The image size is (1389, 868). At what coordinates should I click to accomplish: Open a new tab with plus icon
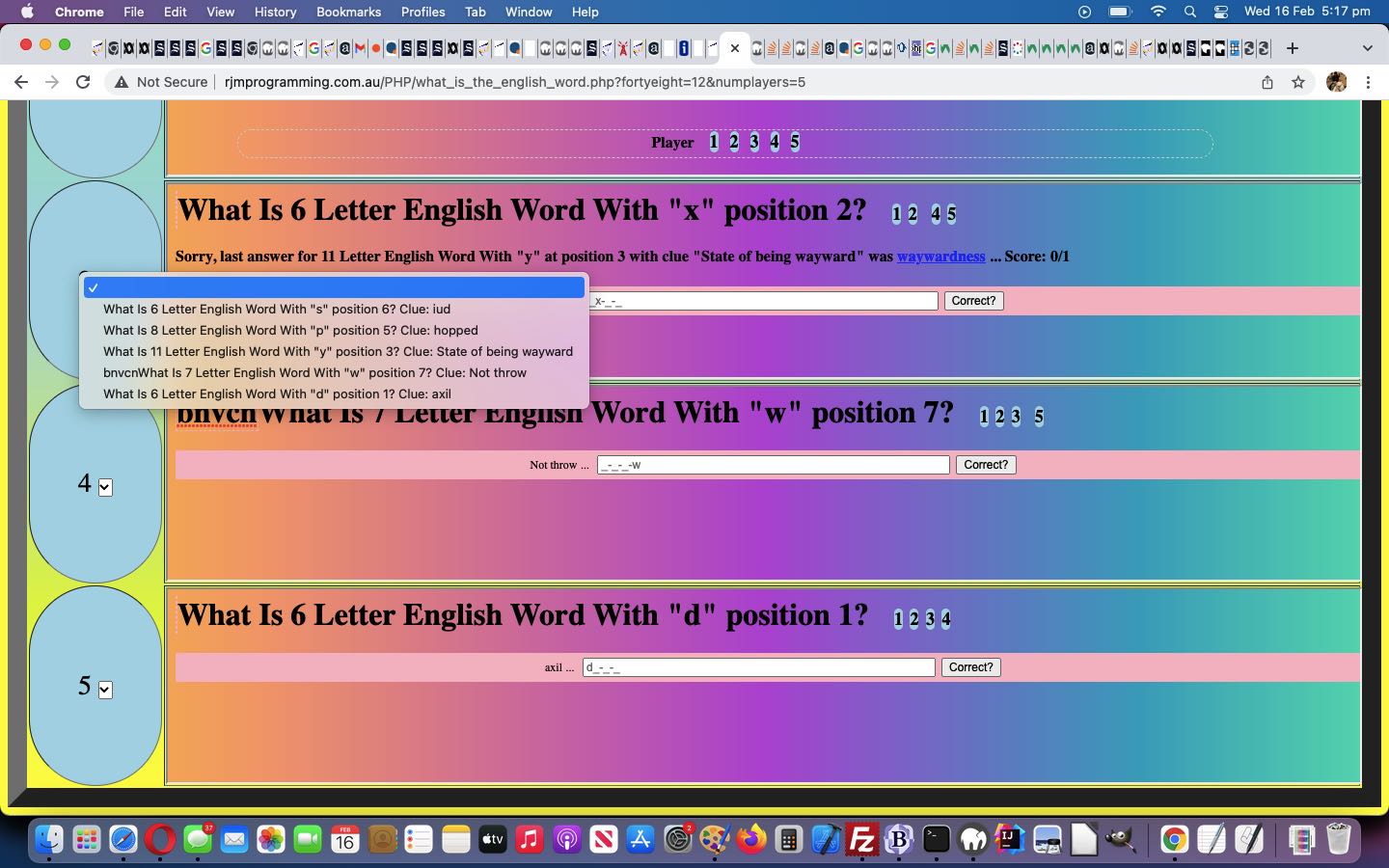coord(1293,48)
